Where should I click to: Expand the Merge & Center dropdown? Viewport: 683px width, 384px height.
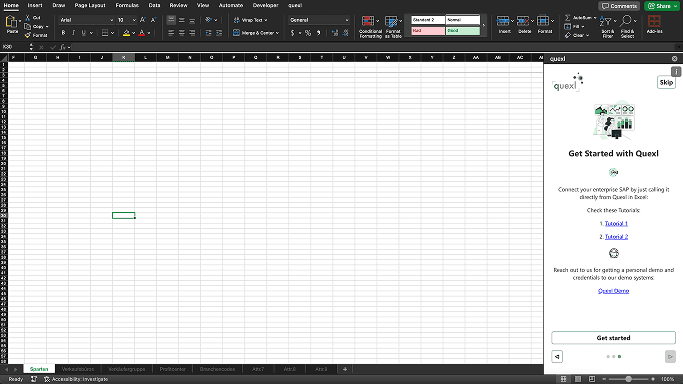(x=277, y=33)
